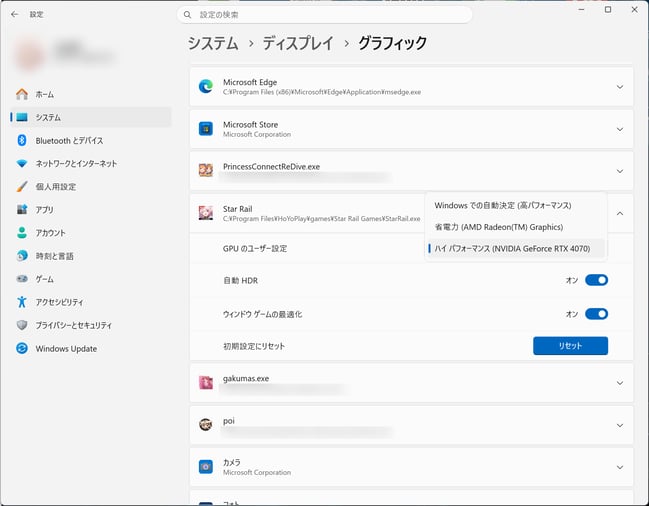Click the Star Rail exe file path
The image size is (649, 506).
tap(322, 219)
